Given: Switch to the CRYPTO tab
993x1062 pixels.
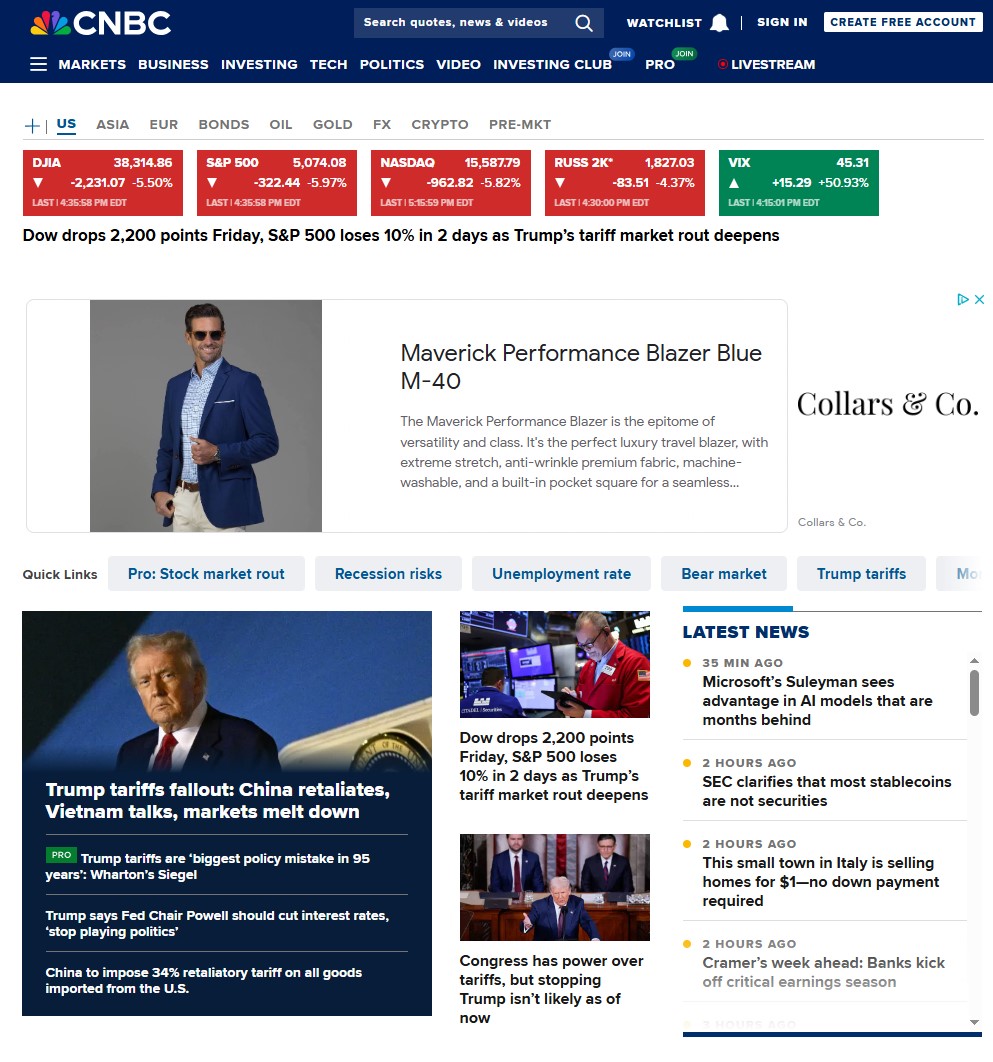Looking at the screenshot, I should [x=440, y=125].
